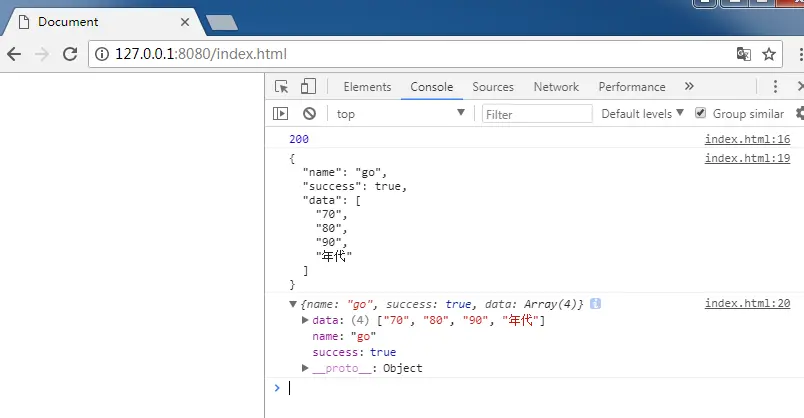Toggle the Group similar checkbox
This screenshot has width=804, height=418.
[700, 113]
